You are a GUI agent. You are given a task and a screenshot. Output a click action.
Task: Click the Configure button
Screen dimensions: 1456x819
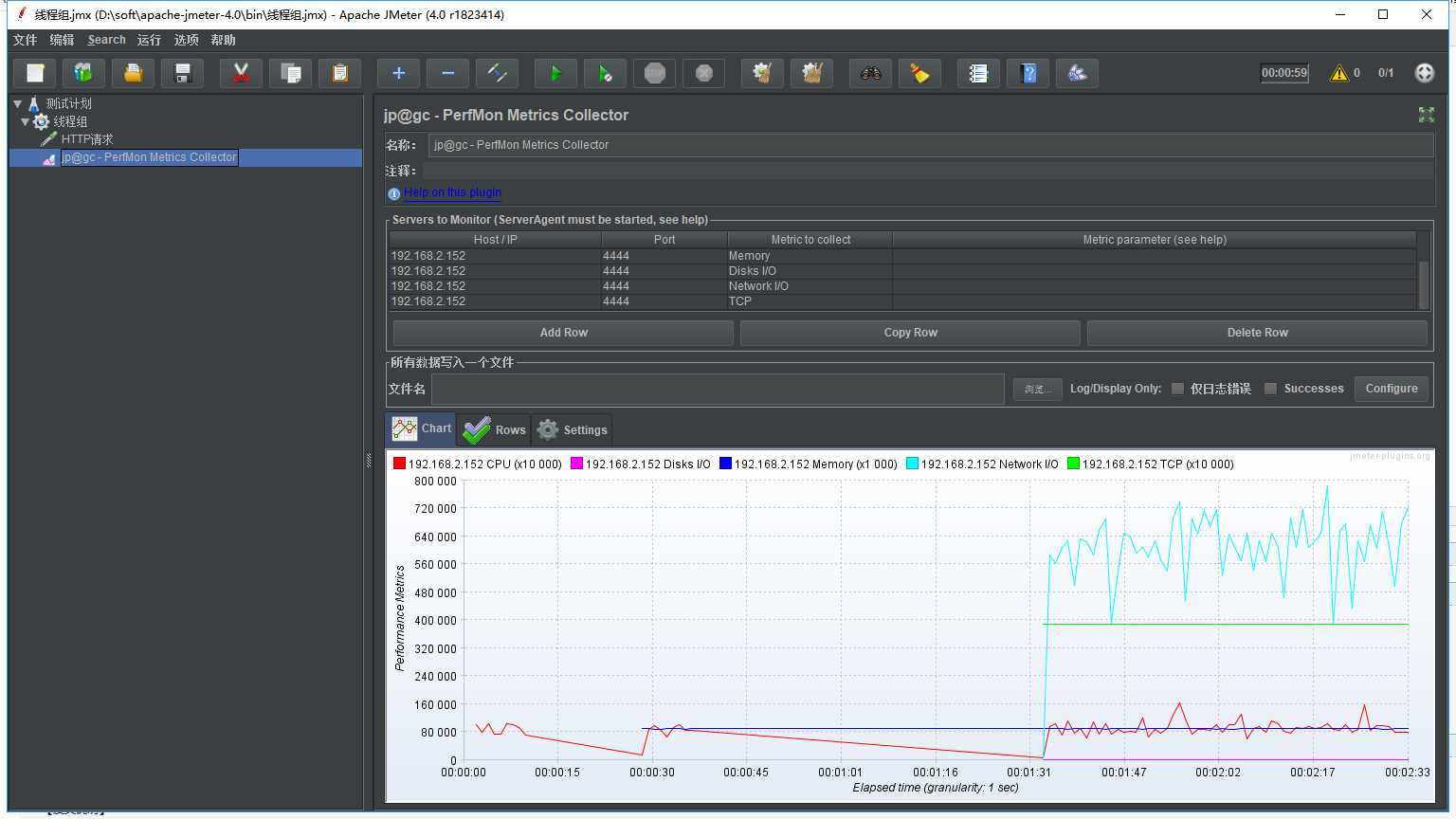pyautogui.click(x=1392, y=389)
